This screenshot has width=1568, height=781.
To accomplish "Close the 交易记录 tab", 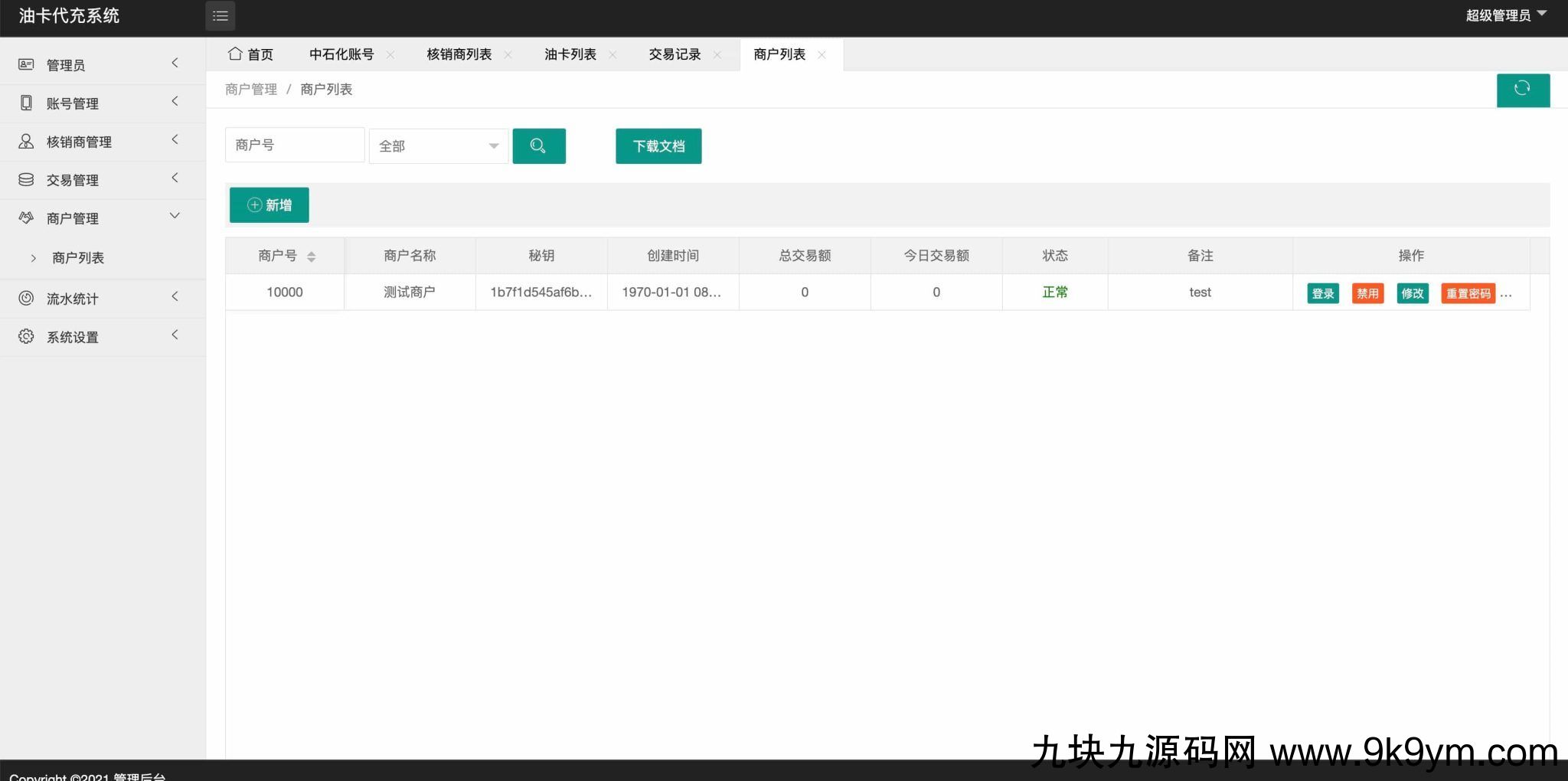I will tap(717, 54).
